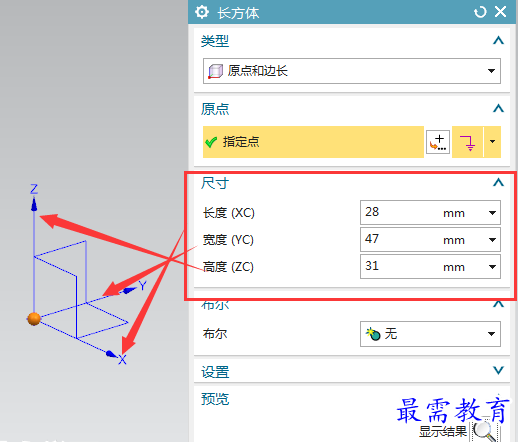
Task: Expand the 设置 section
Action: pos(498,370)
